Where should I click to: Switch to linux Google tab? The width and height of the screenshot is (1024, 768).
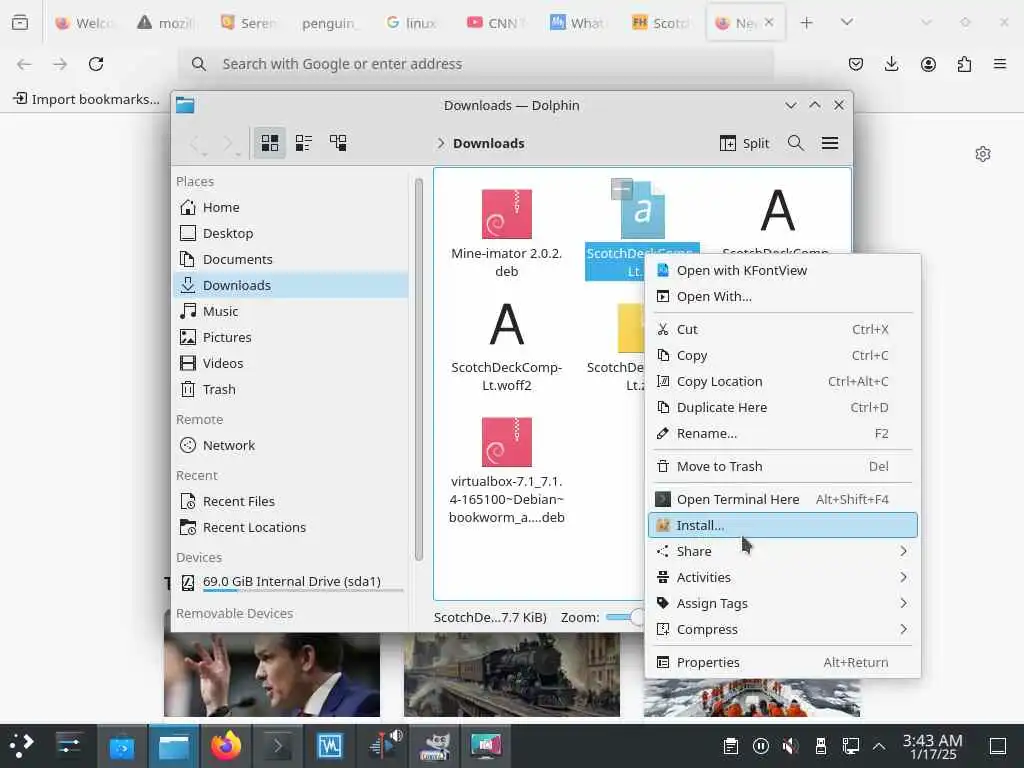[x=412, y=23]
